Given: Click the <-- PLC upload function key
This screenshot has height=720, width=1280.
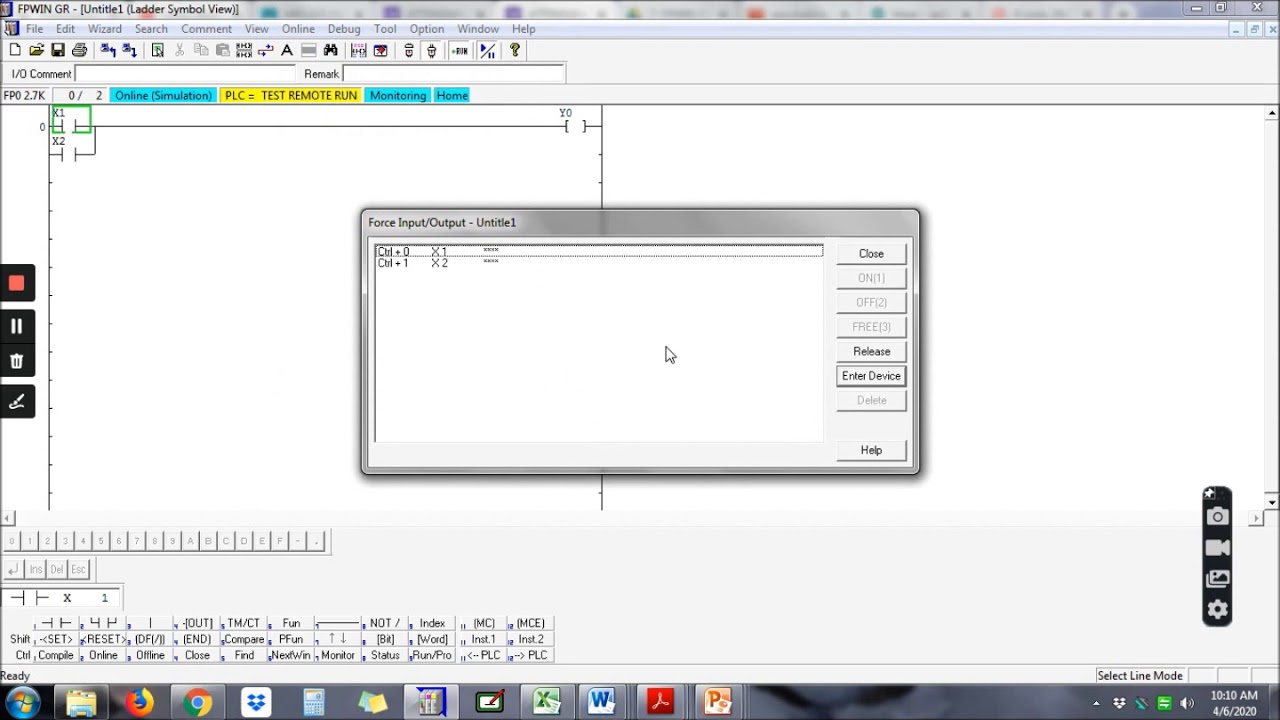Looking at the screenshot, I should click(484, 655).
